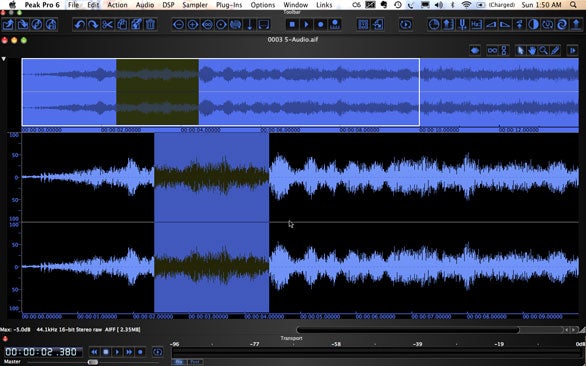
Task: Click the level meter bar in the Transport panel
Action: pyautogui.click(x=377, y=353)
